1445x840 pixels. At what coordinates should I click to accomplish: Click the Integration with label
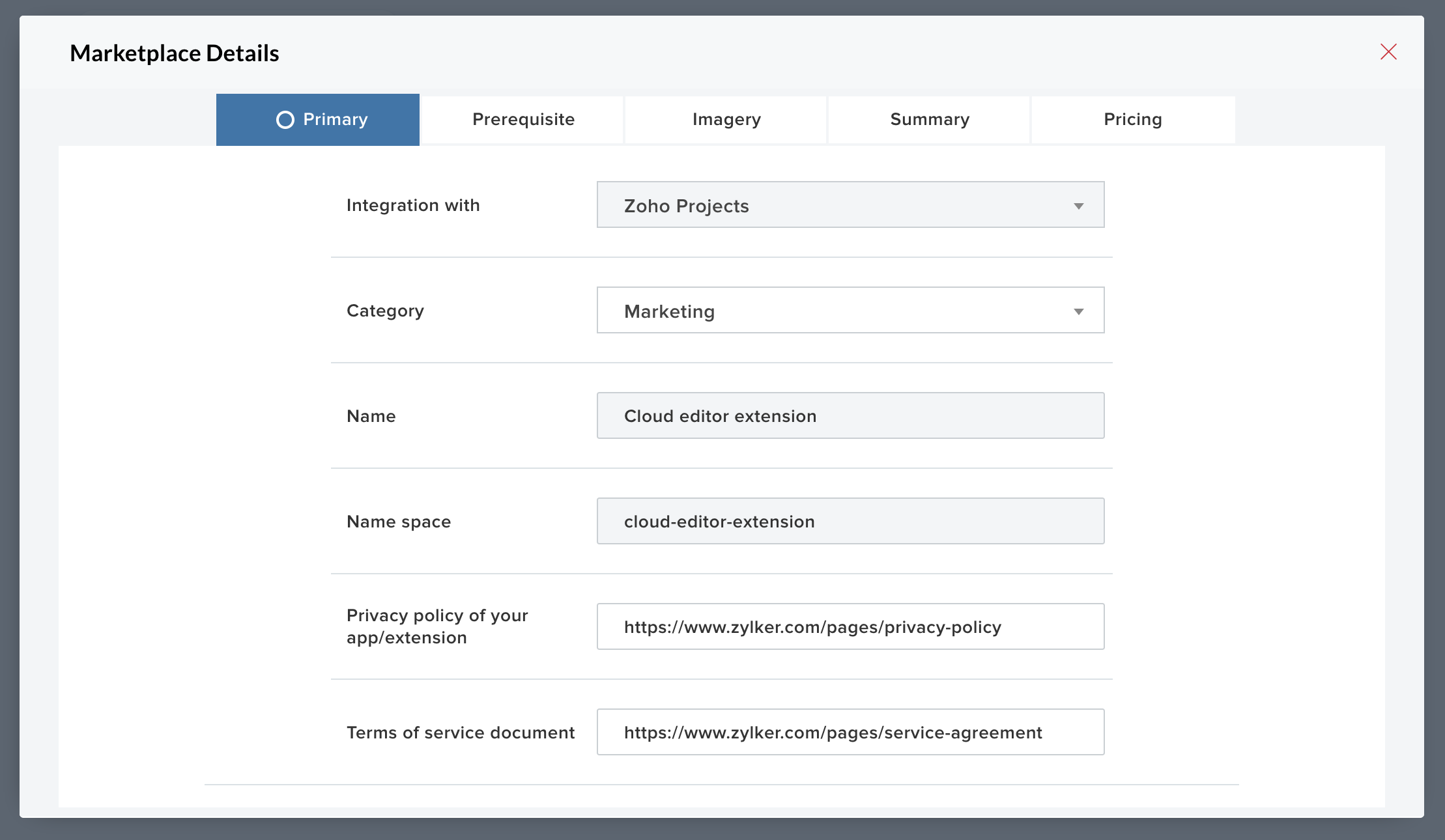[413, 205]
